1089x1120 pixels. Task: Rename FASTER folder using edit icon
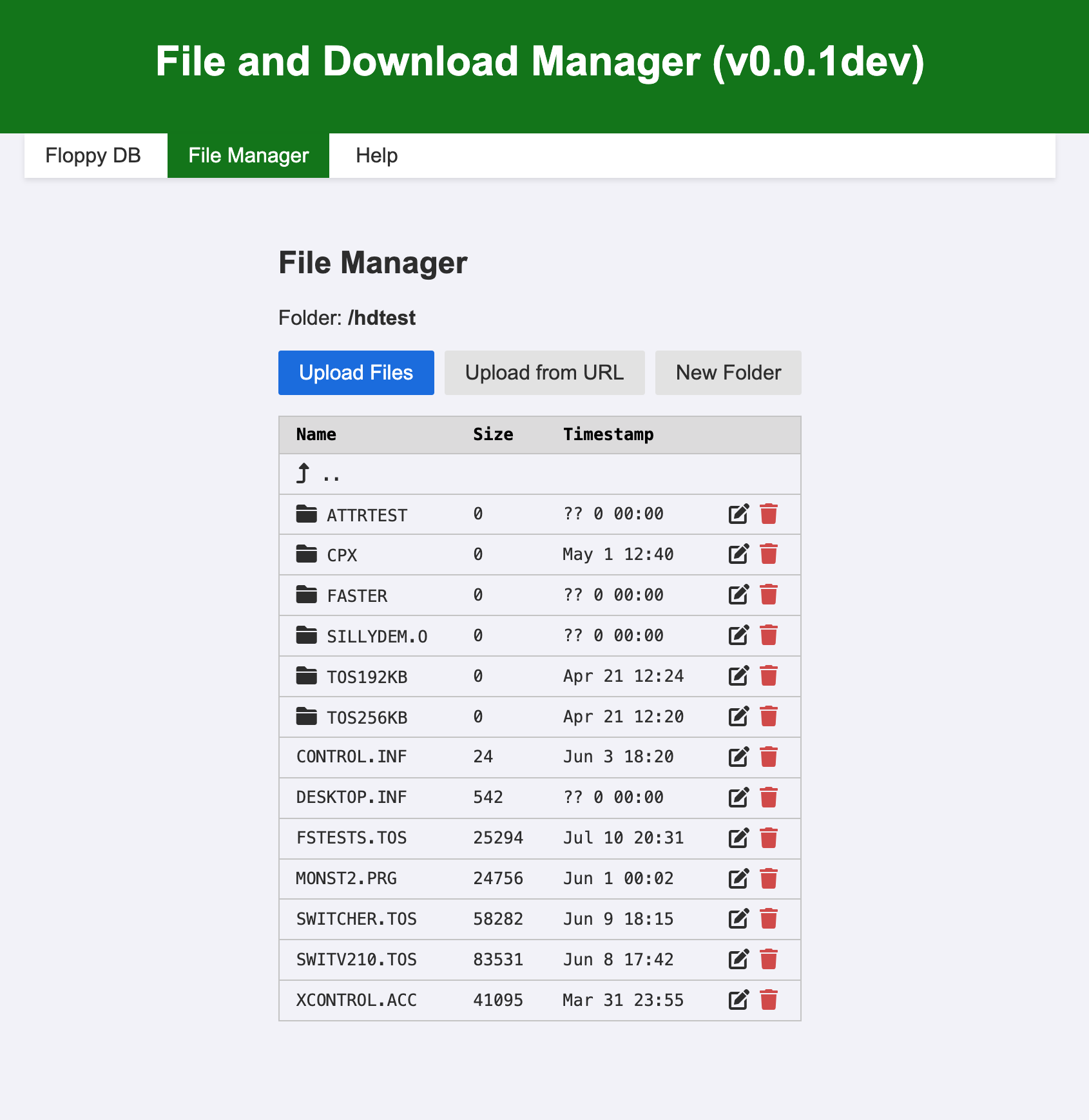(738, 595)
